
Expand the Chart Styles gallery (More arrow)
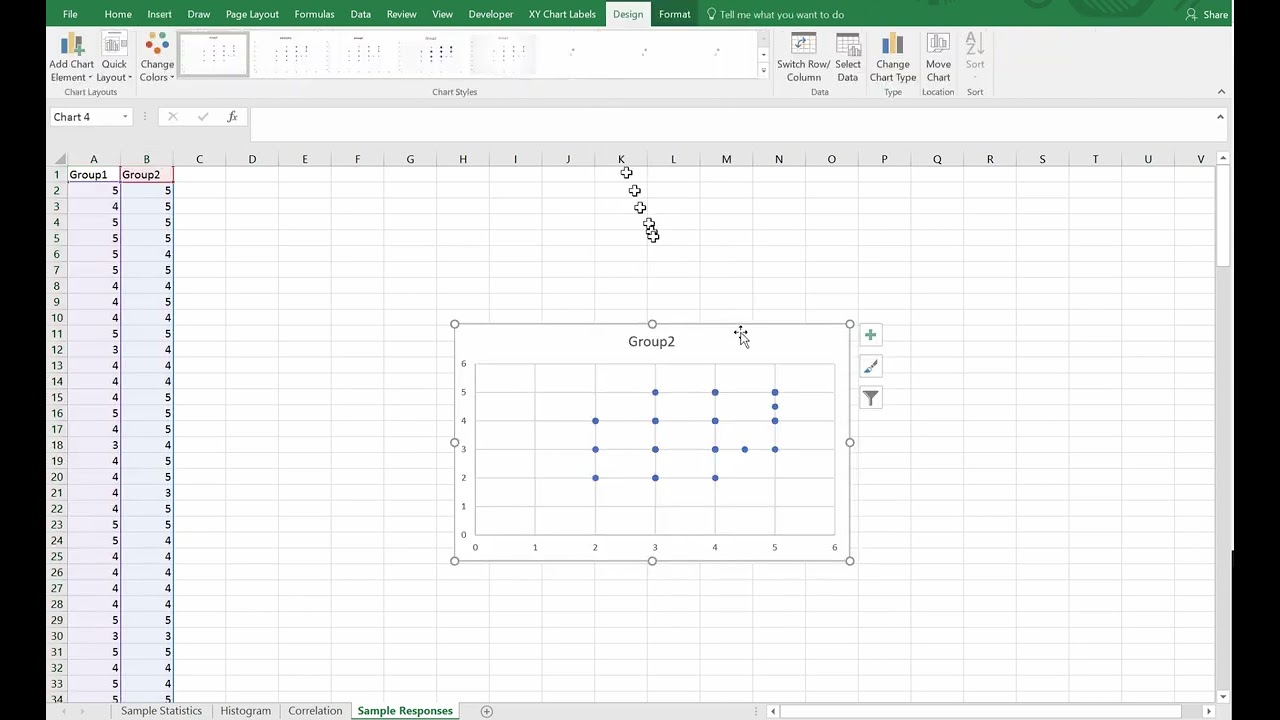[x=763, y=71]
